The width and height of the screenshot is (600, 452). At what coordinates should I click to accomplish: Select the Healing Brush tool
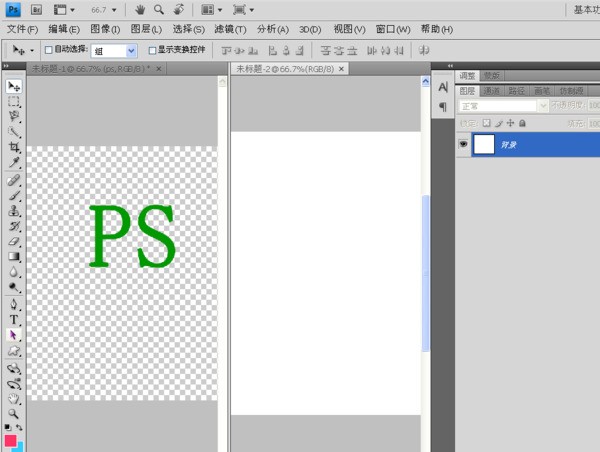[14, 180]
